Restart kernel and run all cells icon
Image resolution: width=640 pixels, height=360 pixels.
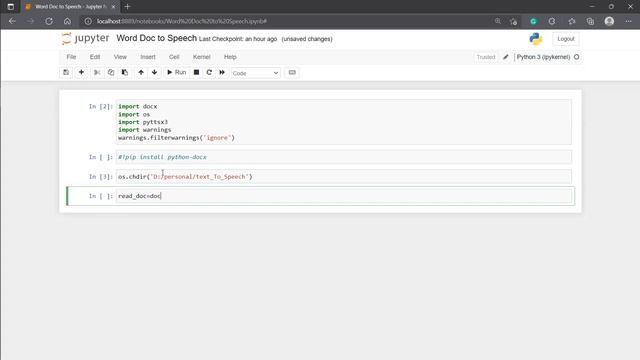click(222, 73)
